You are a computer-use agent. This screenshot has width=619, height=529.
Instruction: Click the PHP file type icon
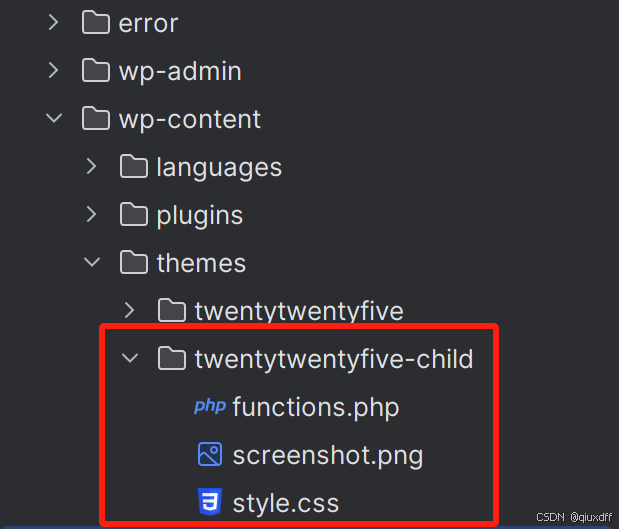(210, 407)
